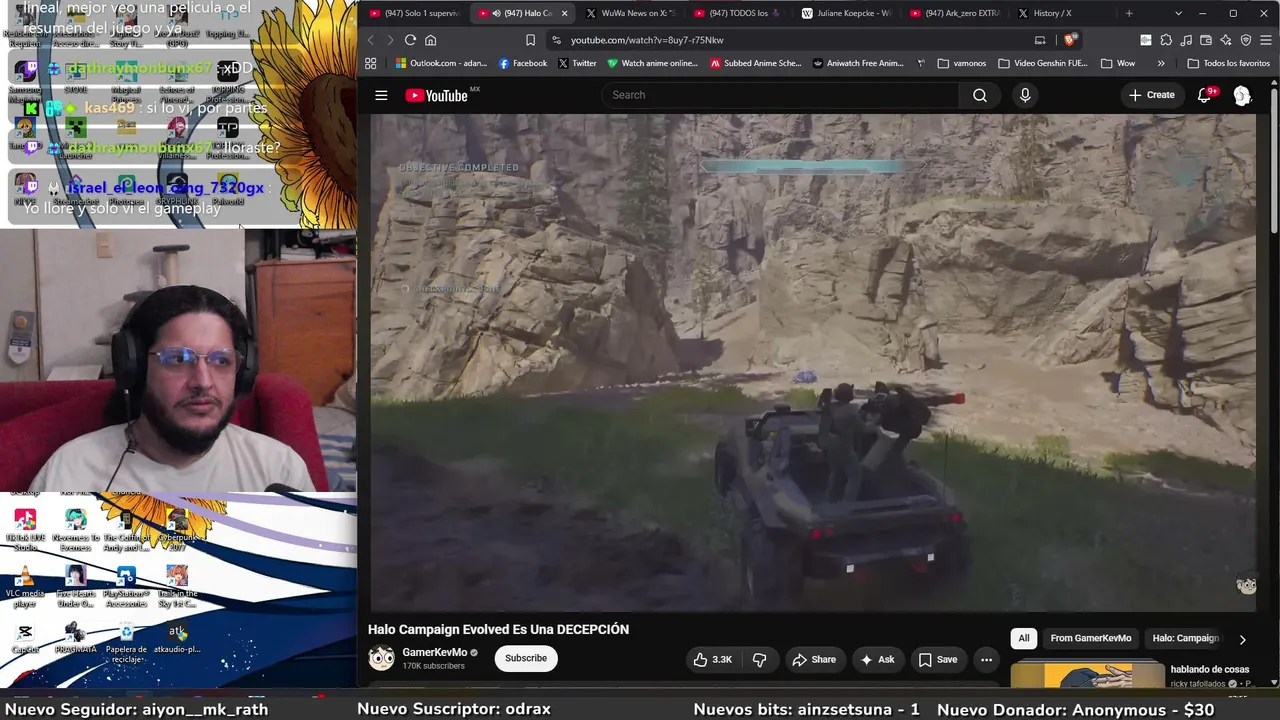Open the GamerKevMo channel avatar
The image size is (1280, 720).
coord(382,658)
